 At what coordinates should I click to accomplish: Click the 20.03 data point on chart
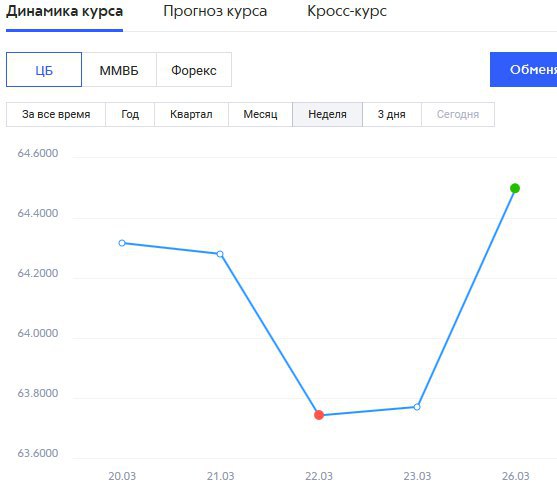coord(122,243)
